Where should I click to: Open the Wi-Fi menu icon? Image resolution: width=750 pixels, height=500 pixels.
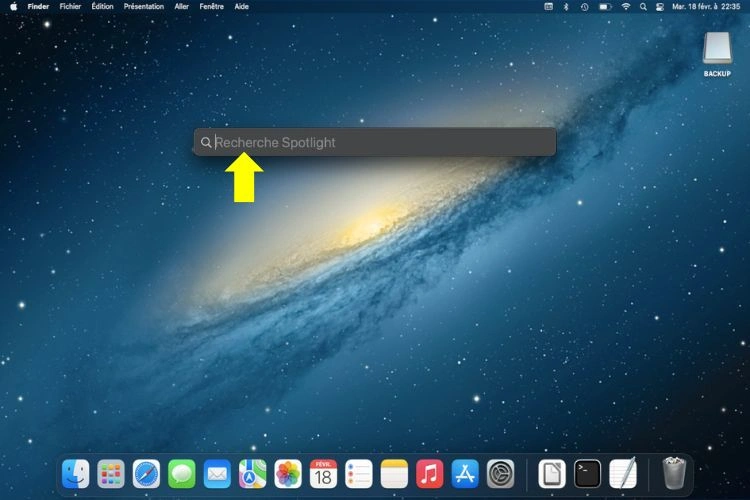click(x=626, y=7)
